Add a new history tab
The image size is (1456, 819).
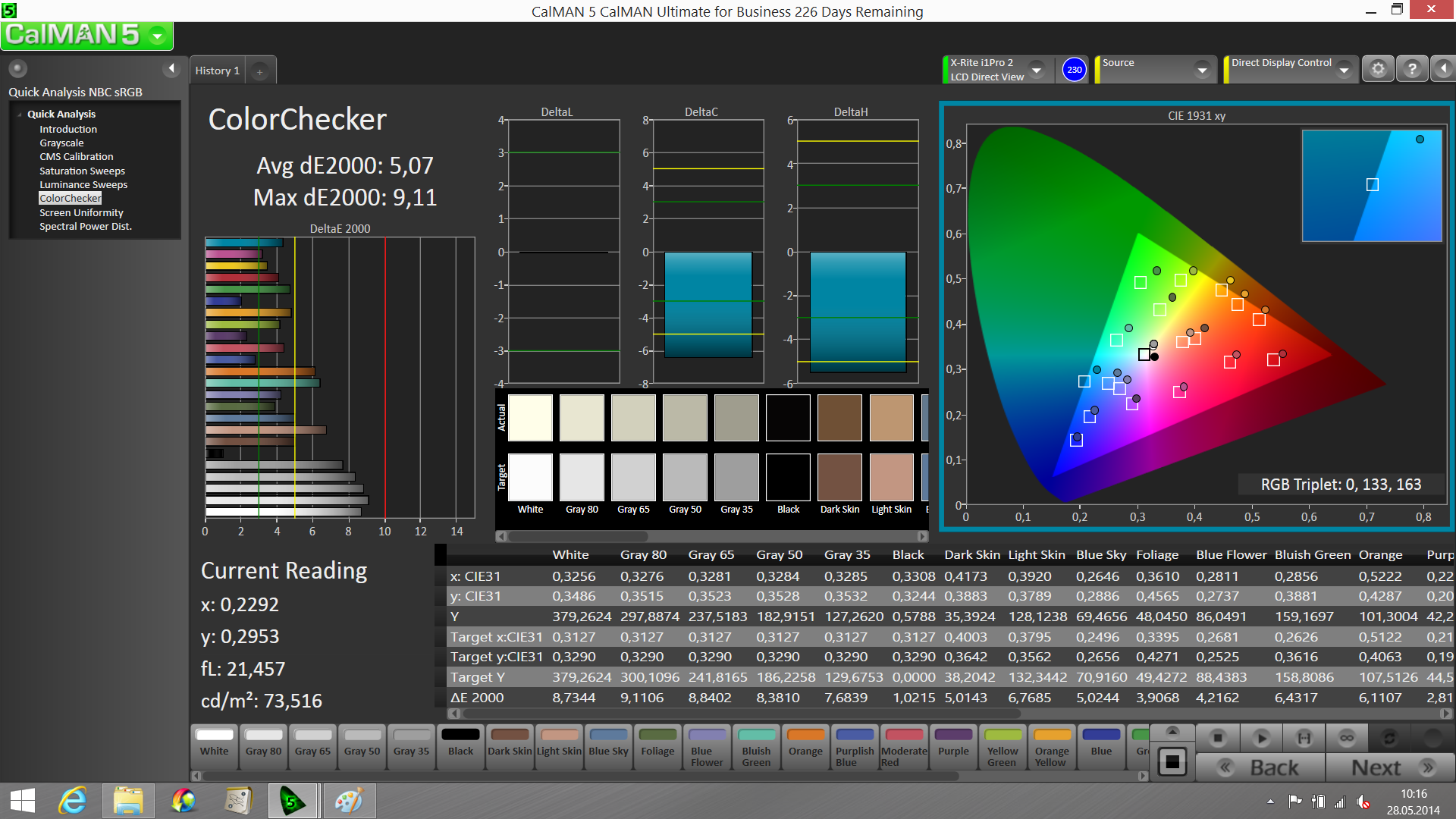coord(259,72)
